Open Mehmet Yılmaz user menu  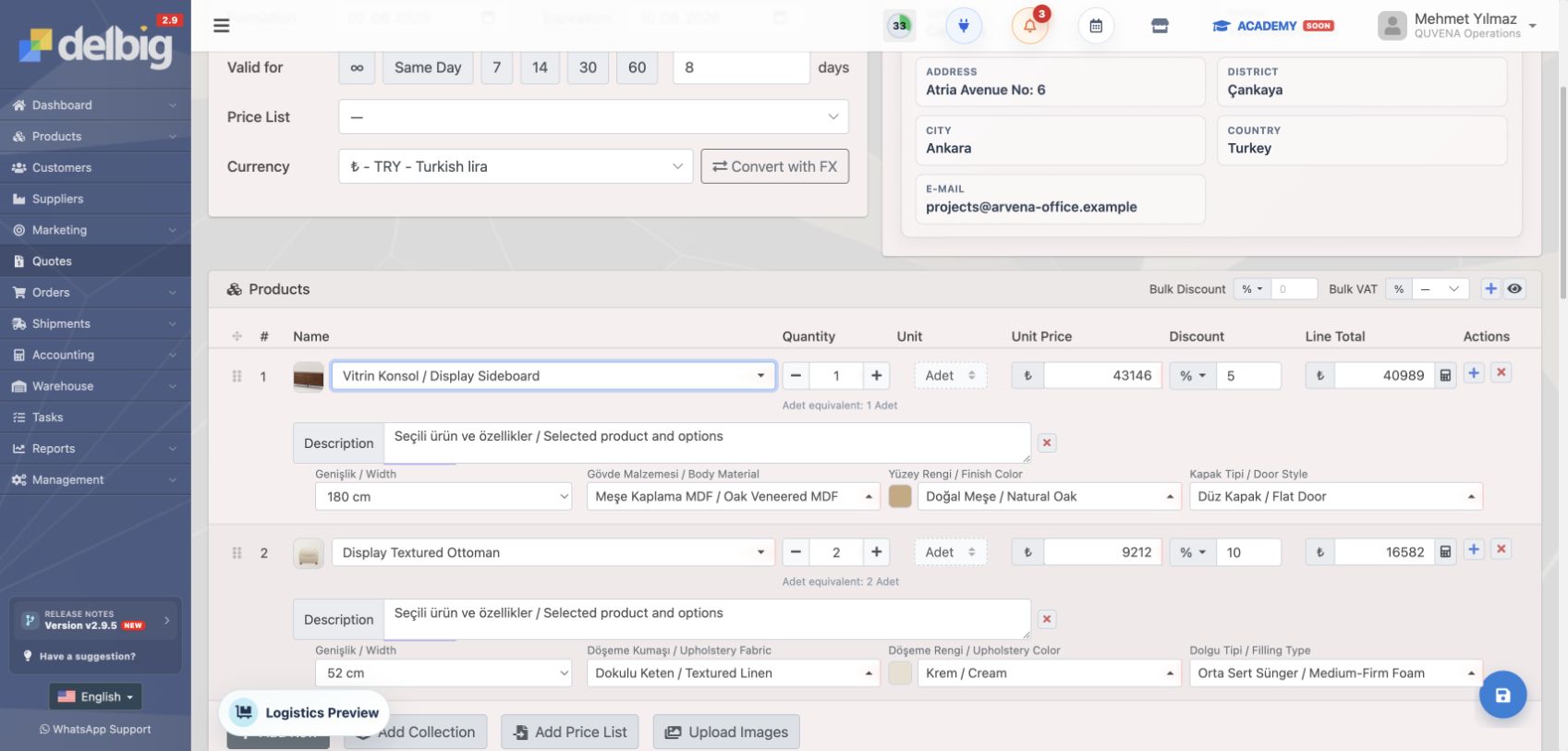click(1457, 26)
